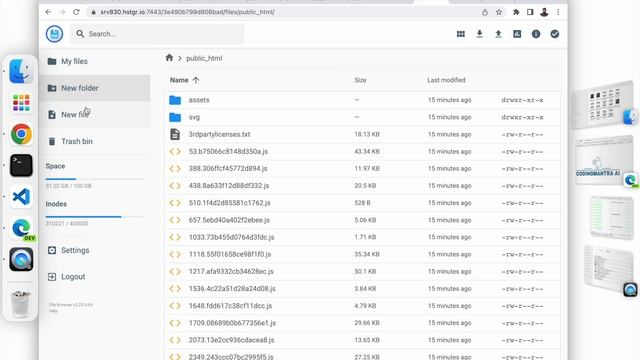Click the Search input field
This screenshot has height=360, width=640.
click(x=157, y=34)
